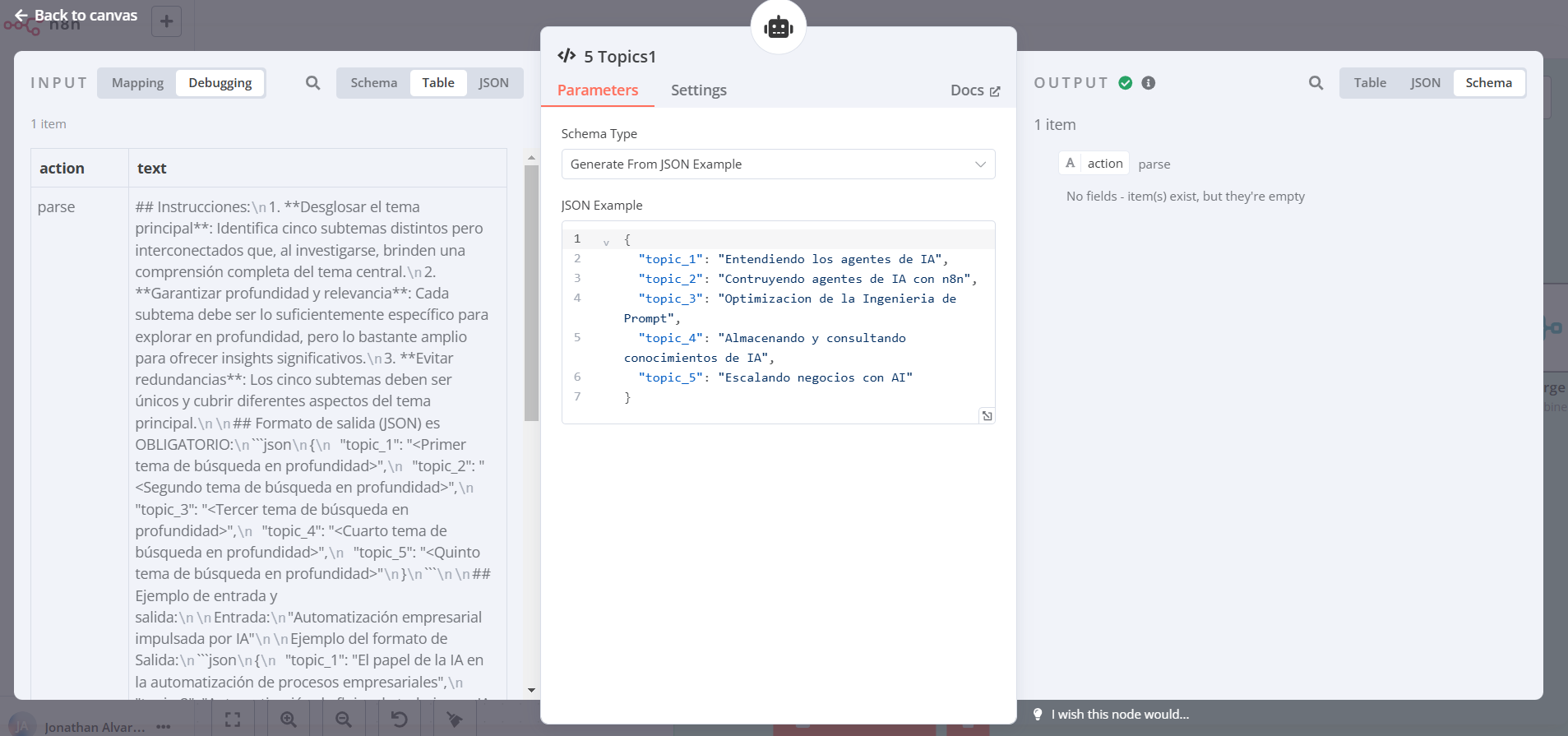Click the '1 item' label in input panel

[49, 124]
